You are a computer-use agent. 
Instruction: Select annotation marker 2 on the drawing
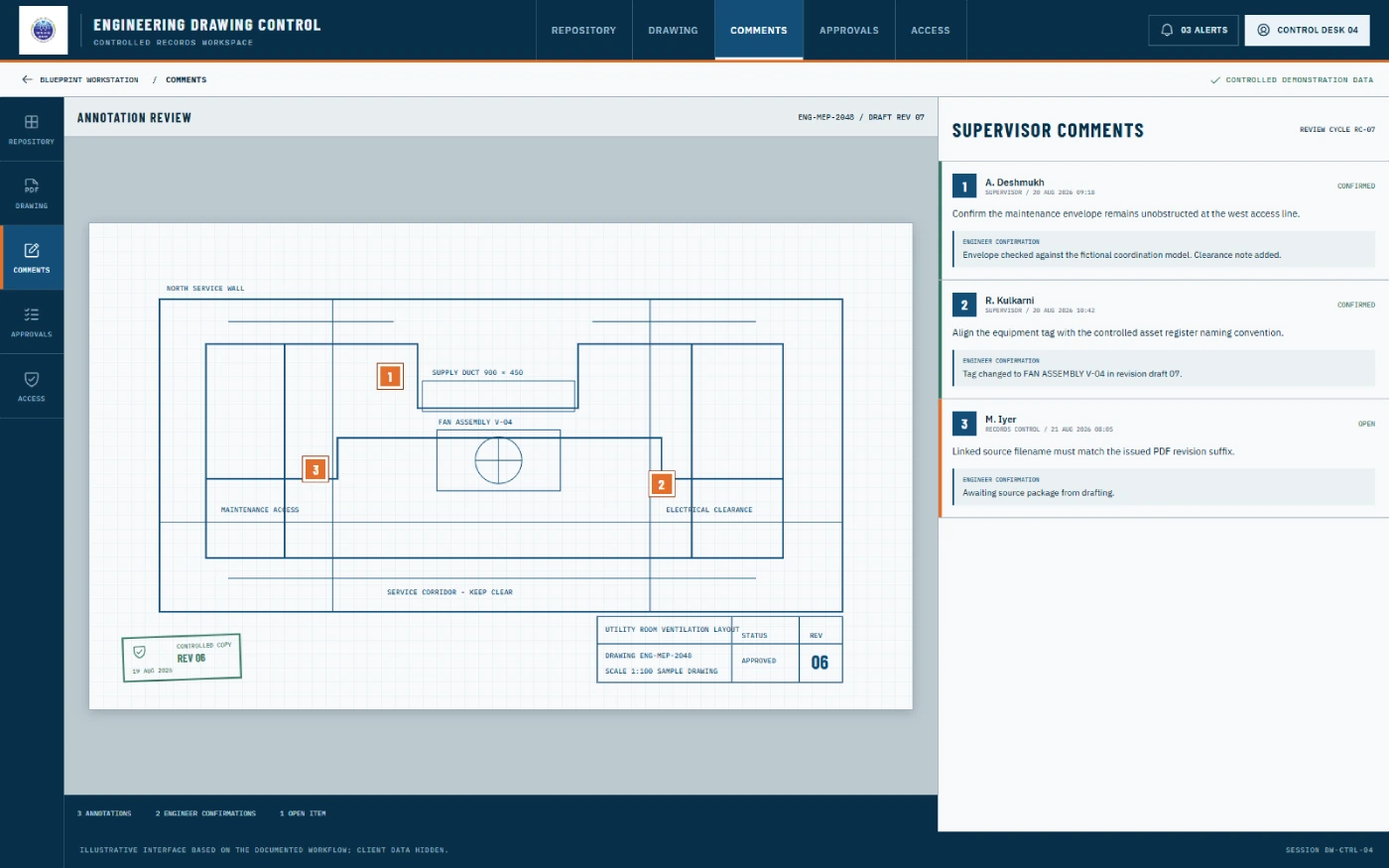pyautogui.click(x=662, y=484)
